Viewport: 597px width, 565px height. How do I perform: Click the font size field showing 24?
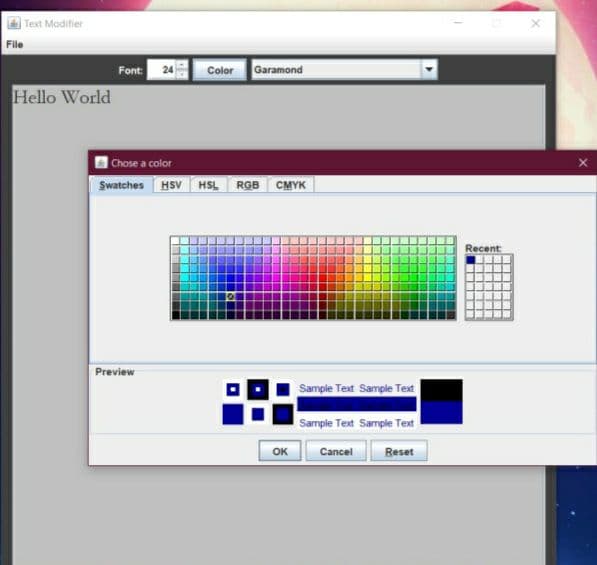coord(161,70)
